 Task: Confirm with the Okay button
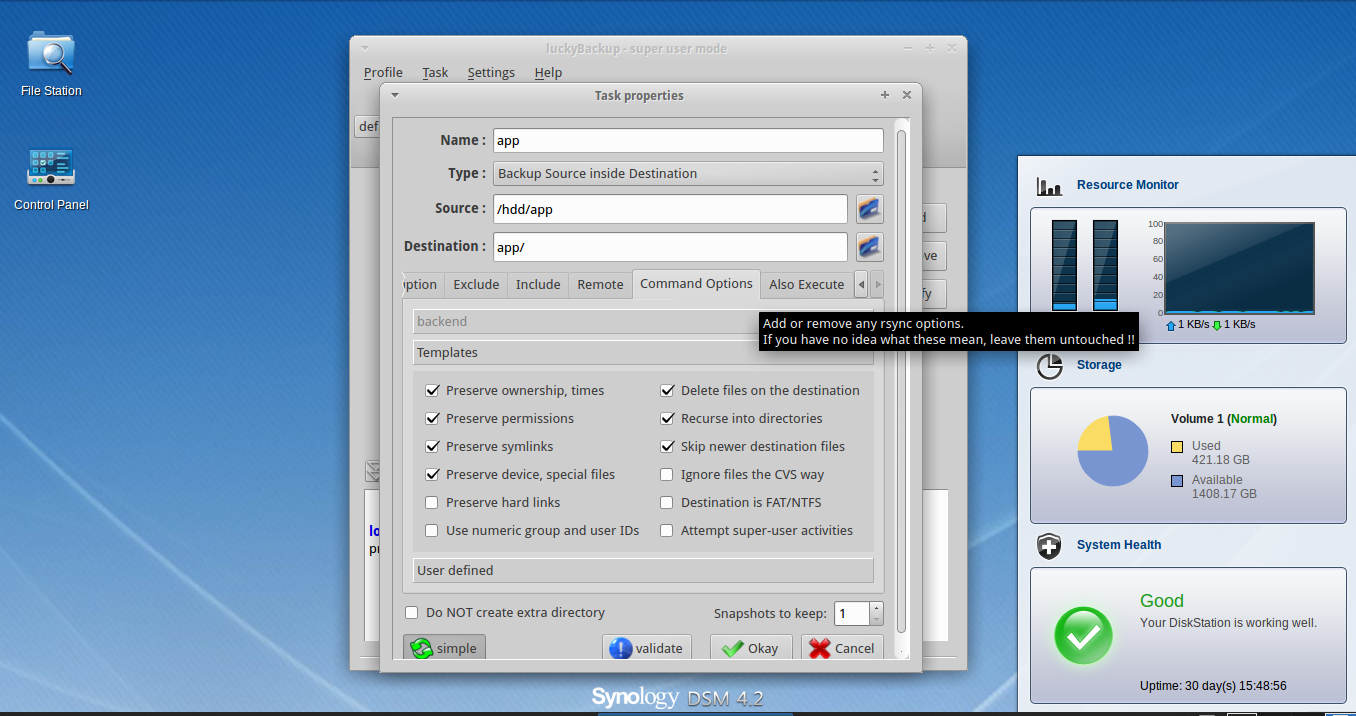coord(751,648)
